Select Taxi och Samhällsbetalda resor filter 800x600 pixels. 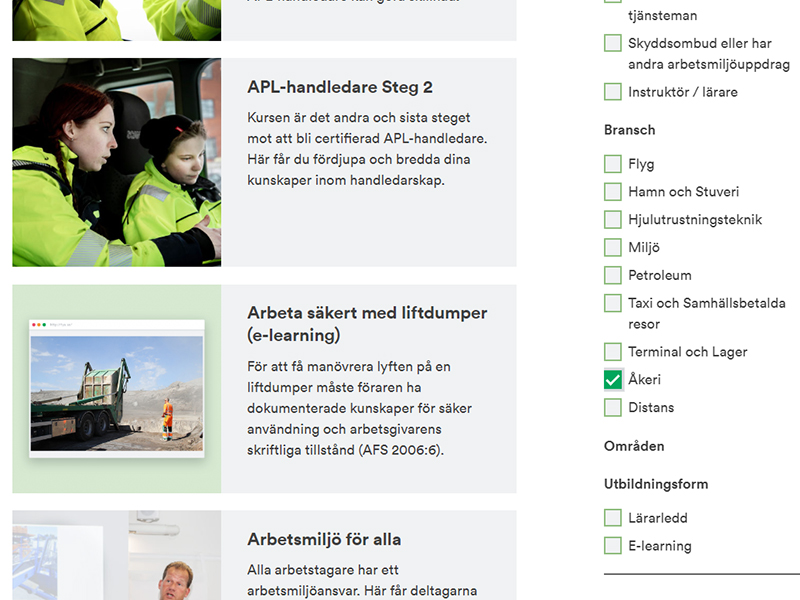611,302
